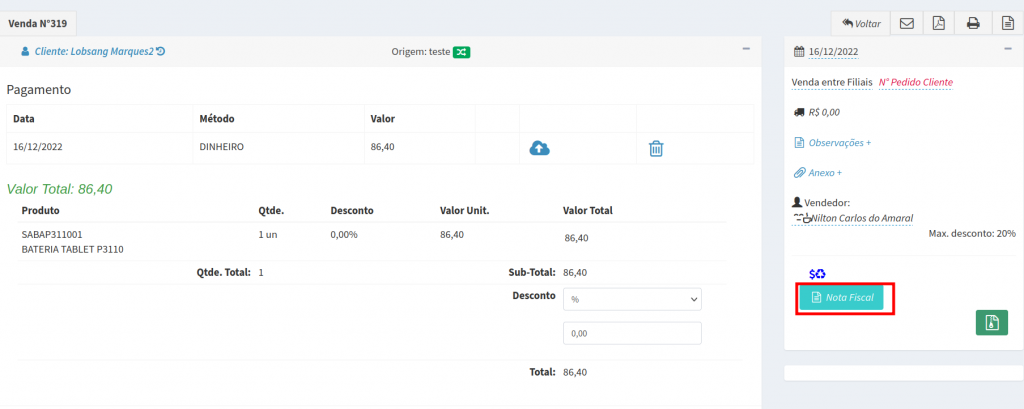The width and height of the screenshot is (1024, 409).
Task: Click the envelope email icon
Action: pos(906,23)
